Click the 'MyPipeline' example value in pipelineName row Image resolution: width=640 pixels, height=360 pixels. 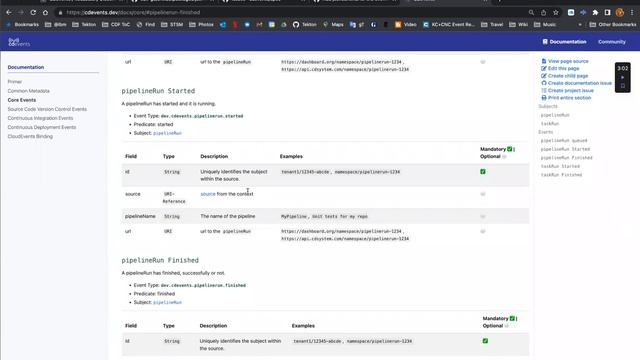[293, 216]
